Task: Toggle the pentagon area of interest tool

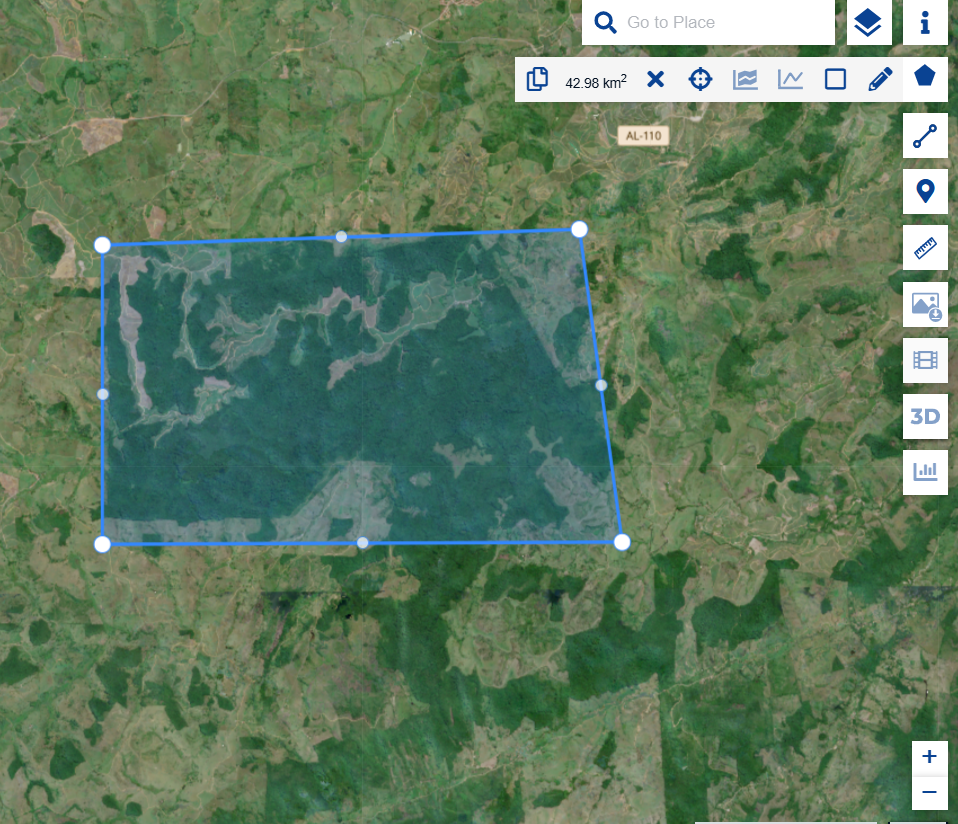Action: click(x=924, y=77)
